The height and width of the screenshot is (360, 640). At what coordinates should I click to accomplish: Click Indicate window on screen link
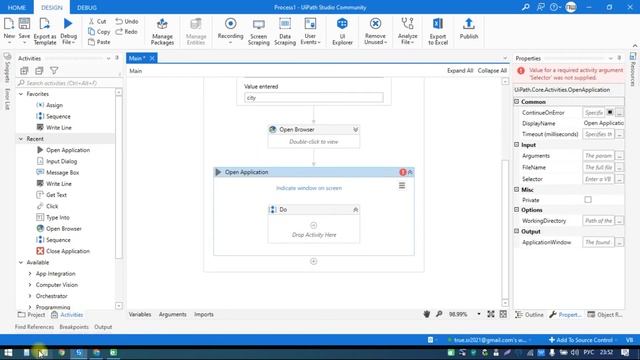[x=309, y=188]
